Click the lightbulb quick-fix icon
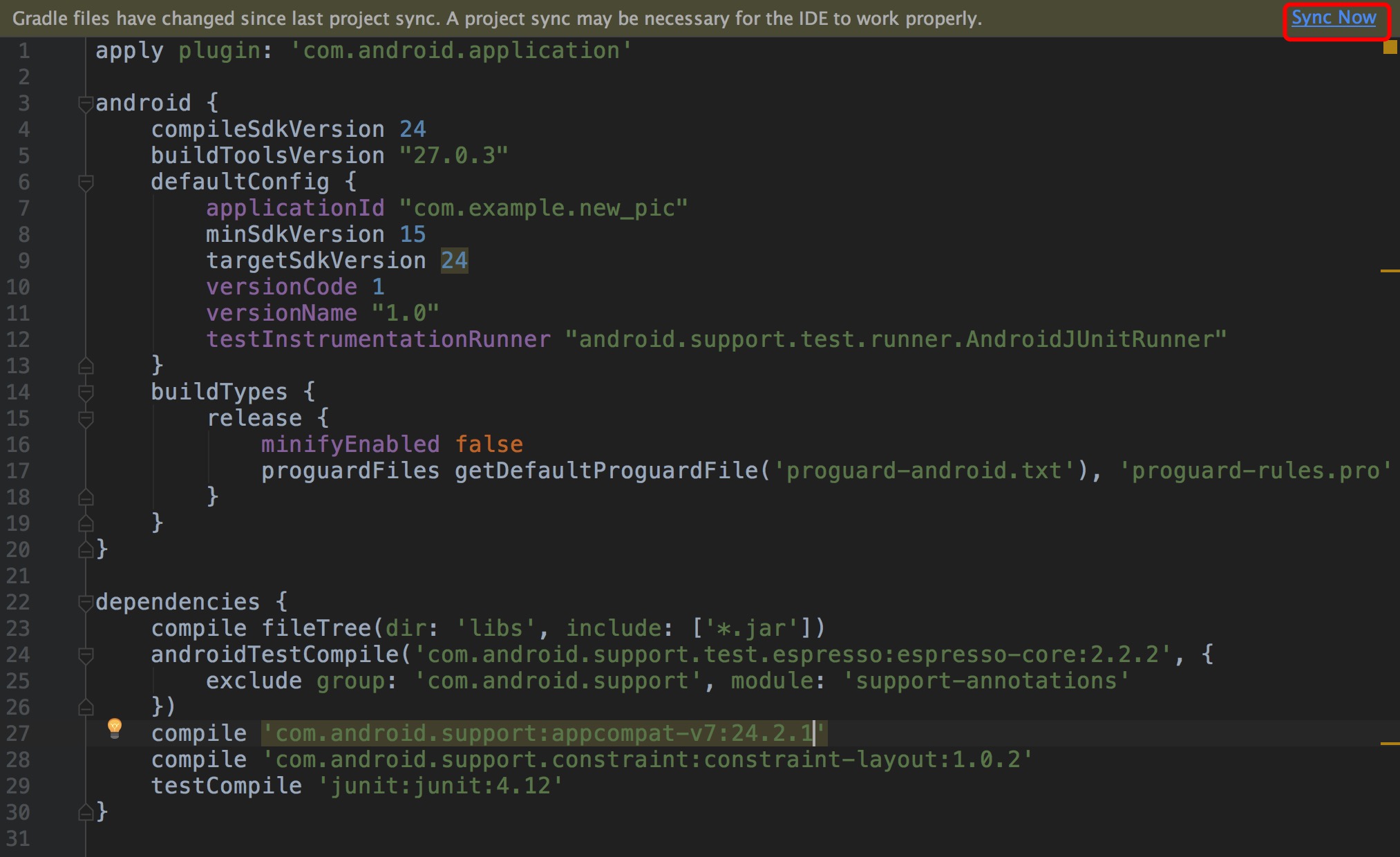The height and width of the screenshot is (857, 1400). tap(115, 728)
